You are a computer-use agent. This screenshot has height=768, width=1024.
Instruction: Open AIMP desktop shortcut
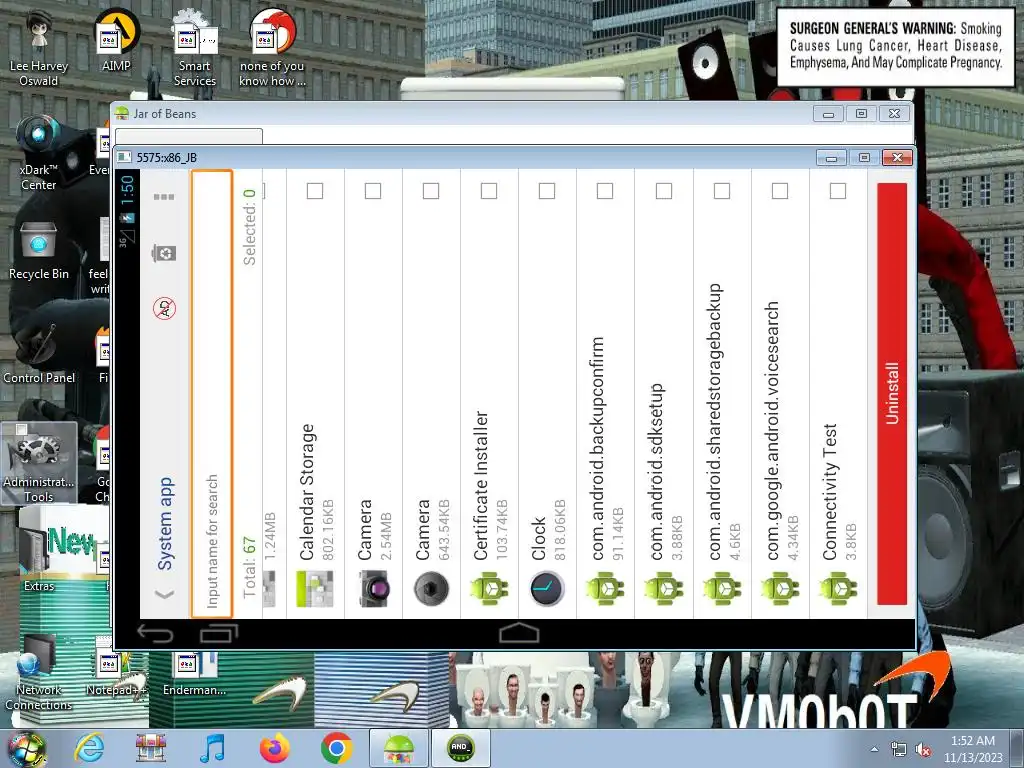point(116,41)
